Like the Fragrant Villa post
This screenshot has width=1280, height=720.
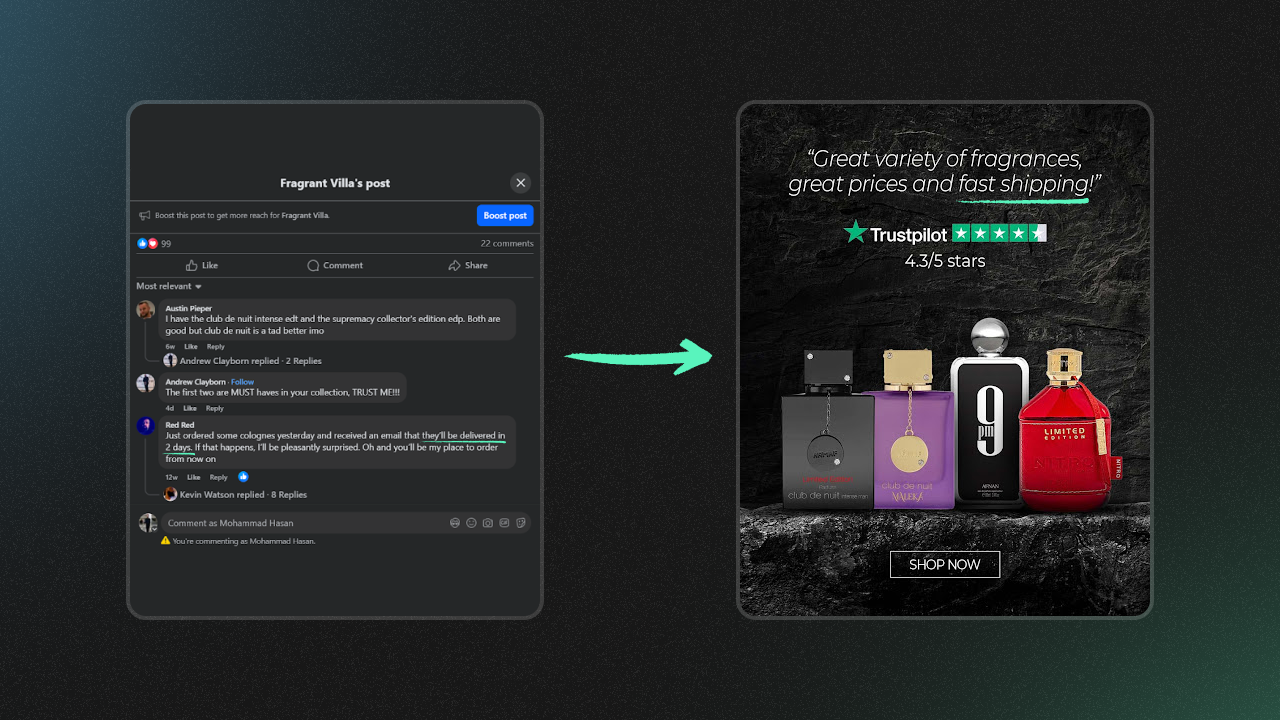(x=202, y=265)
